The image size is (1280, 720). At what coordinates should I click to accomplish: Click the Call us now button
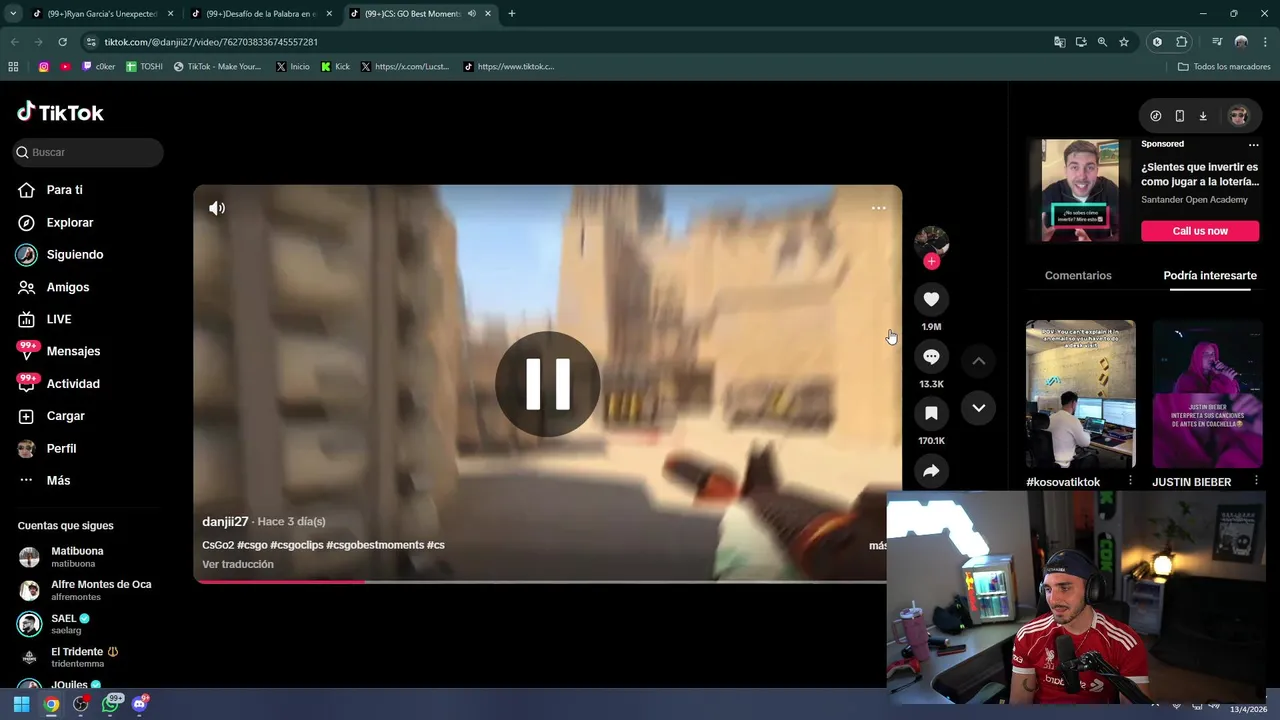pos(1200,231)
